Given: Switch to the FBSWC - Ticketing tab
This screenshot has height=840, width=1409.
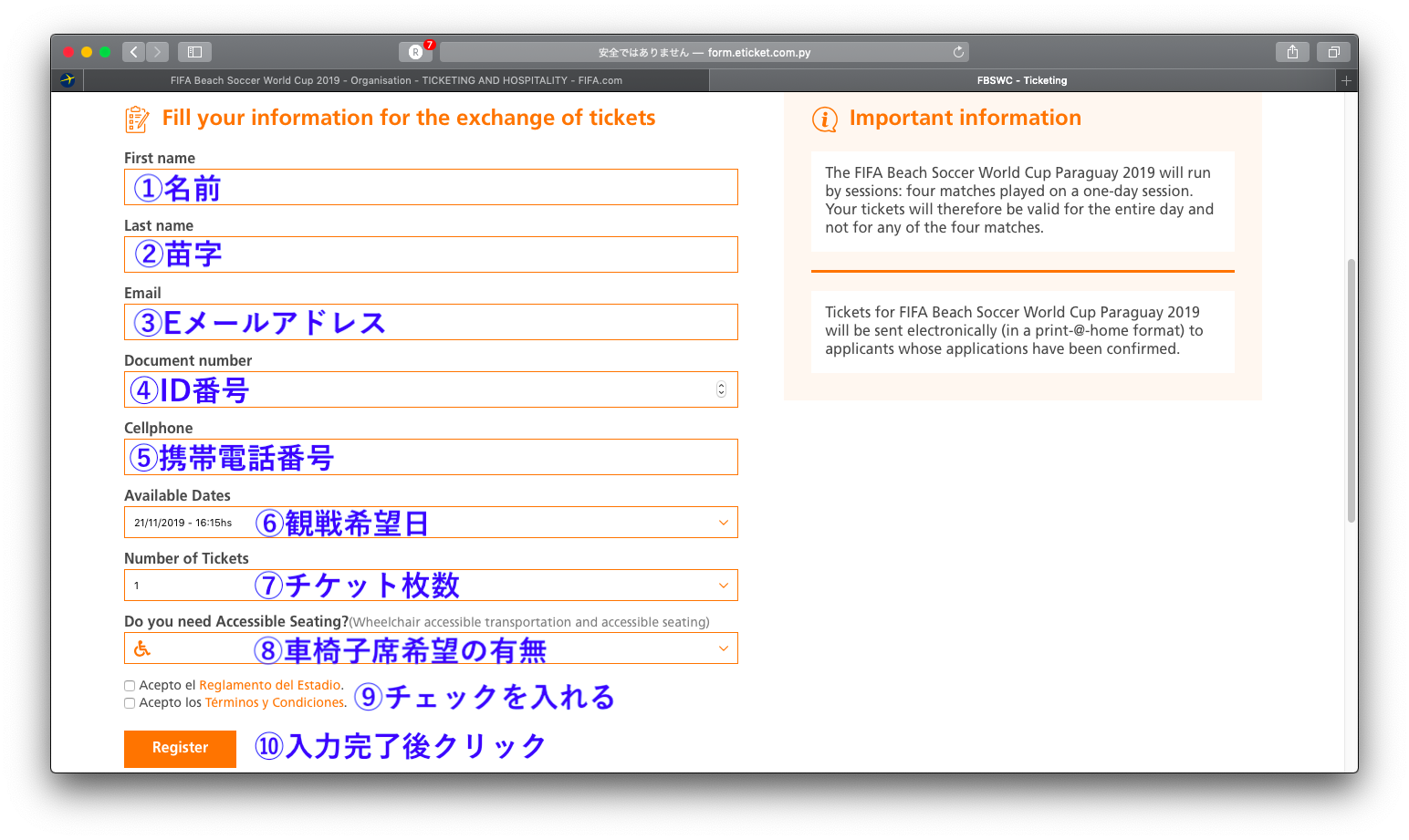Looking at the screenshot, I should [1022, 80].
